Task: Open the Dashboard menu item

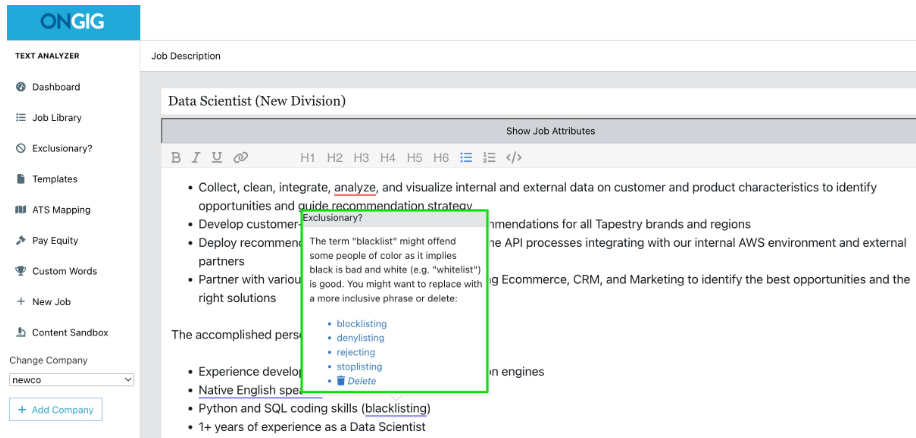Action: (56, 87)
